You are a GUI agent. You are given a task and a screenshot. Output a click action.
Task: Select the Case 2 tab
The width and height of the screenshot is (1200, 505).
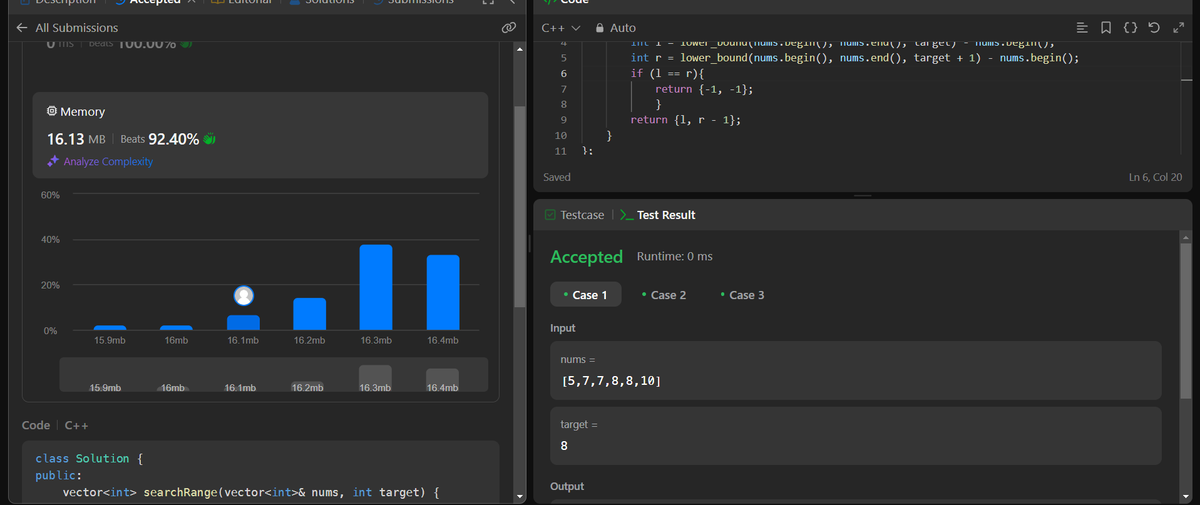[x=663, y=295]
